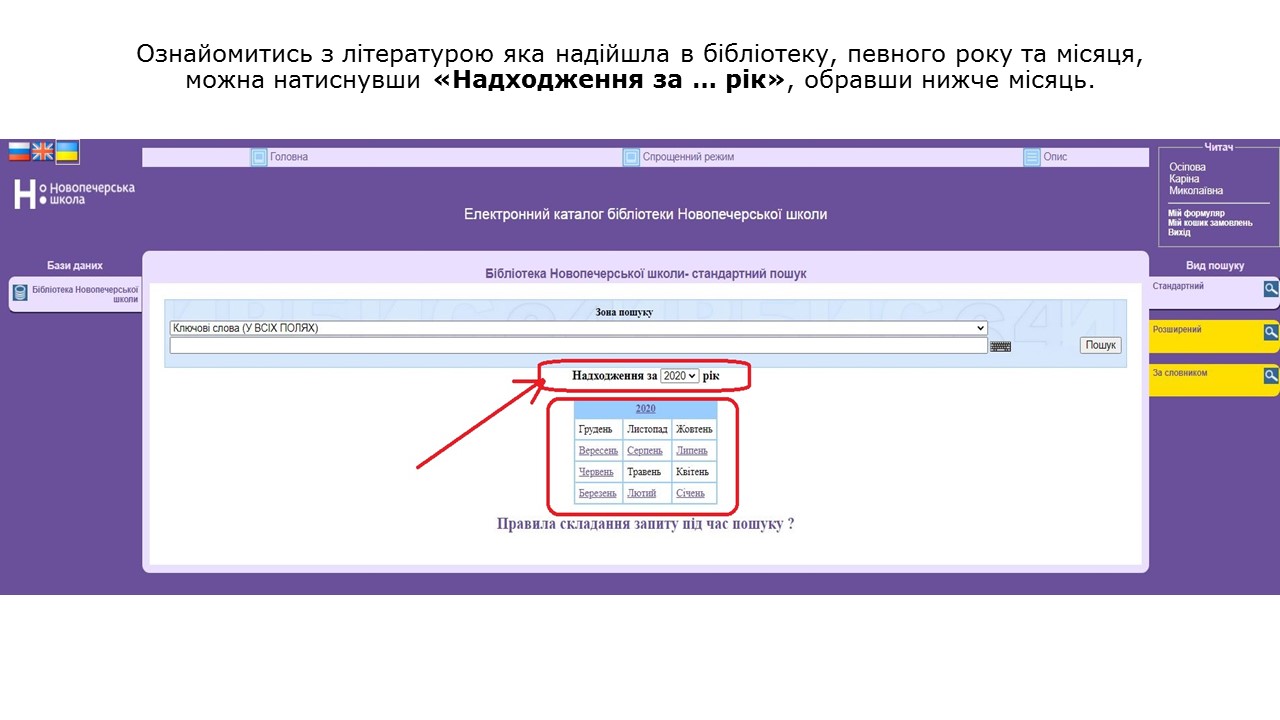1280x720 pixels.
Task: Click the Ukrainian flag language icon
Action: (67, 152)
